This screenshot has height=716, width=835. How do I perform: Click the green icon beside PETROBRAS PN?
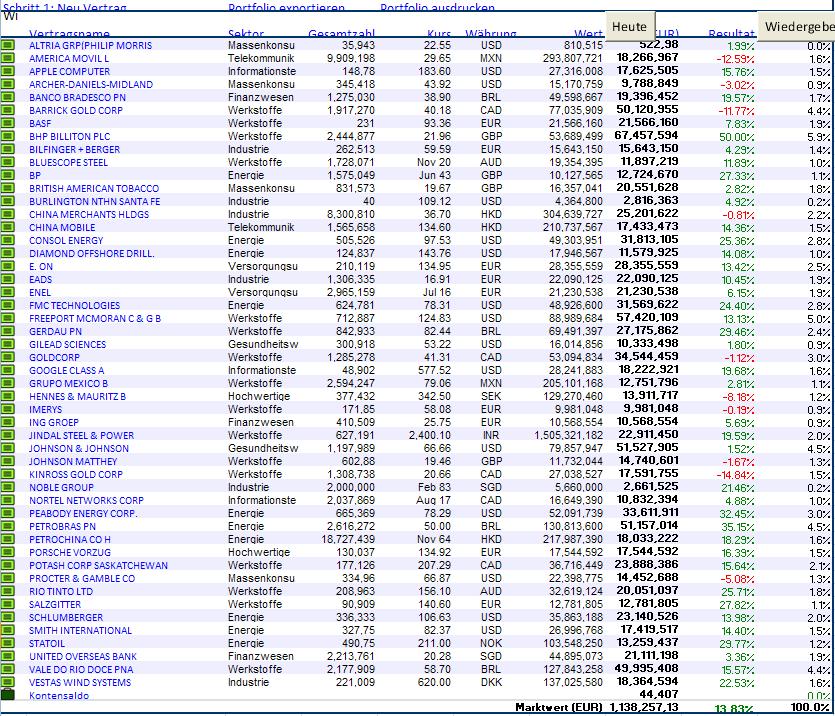(x=7, y=526)
